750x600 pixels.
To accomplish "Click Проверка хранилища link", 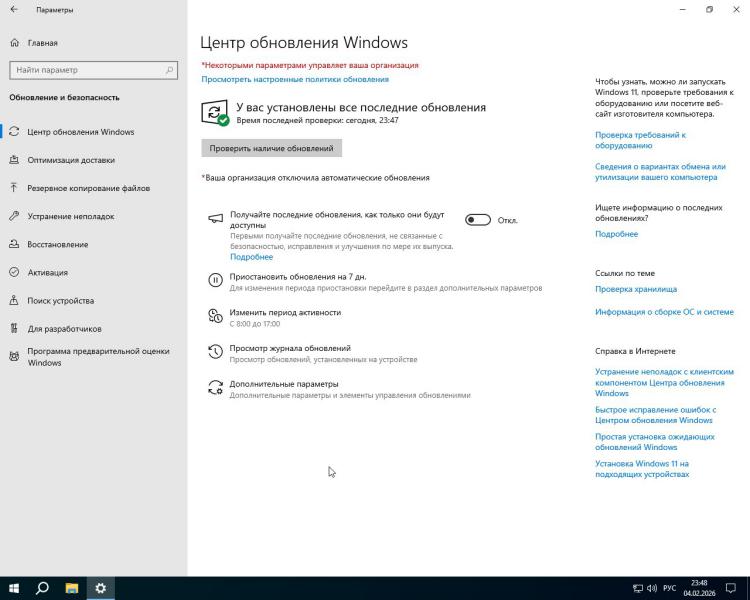I will coord(636,289).
